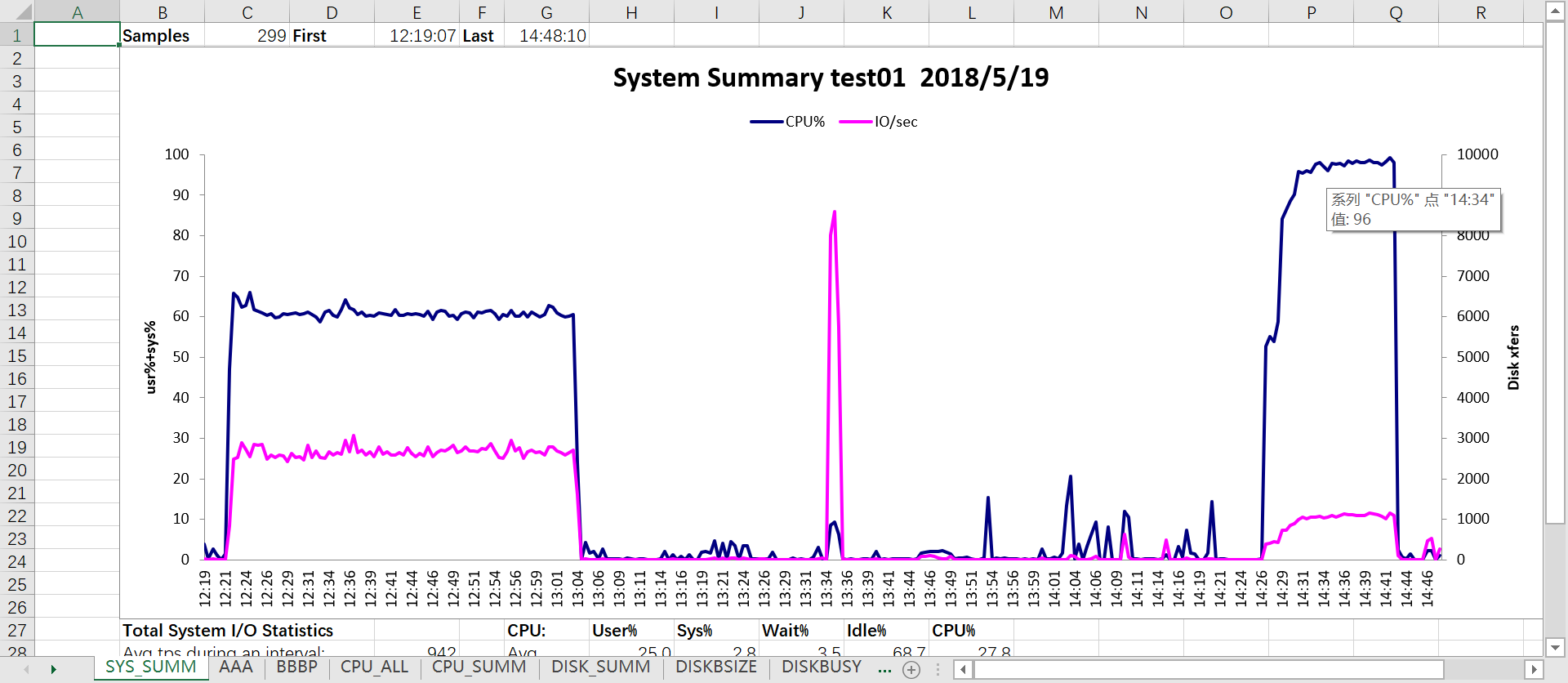The width and height of the screenshot is (1568, 683).
Task: Select the CPU: label cell
Action: [x=546, y=630]
